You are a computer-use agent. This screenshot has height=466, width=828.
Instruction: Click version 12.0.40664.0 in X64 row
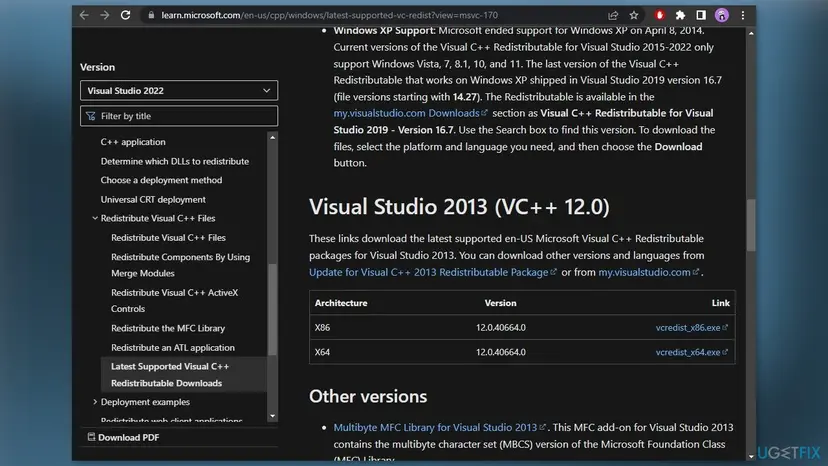[x=501, y=352]
